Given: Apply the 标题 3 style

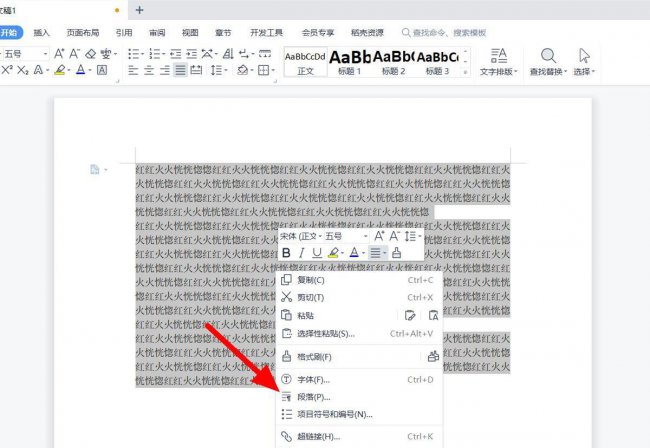Looking at the screenshot, I should 437,62.
